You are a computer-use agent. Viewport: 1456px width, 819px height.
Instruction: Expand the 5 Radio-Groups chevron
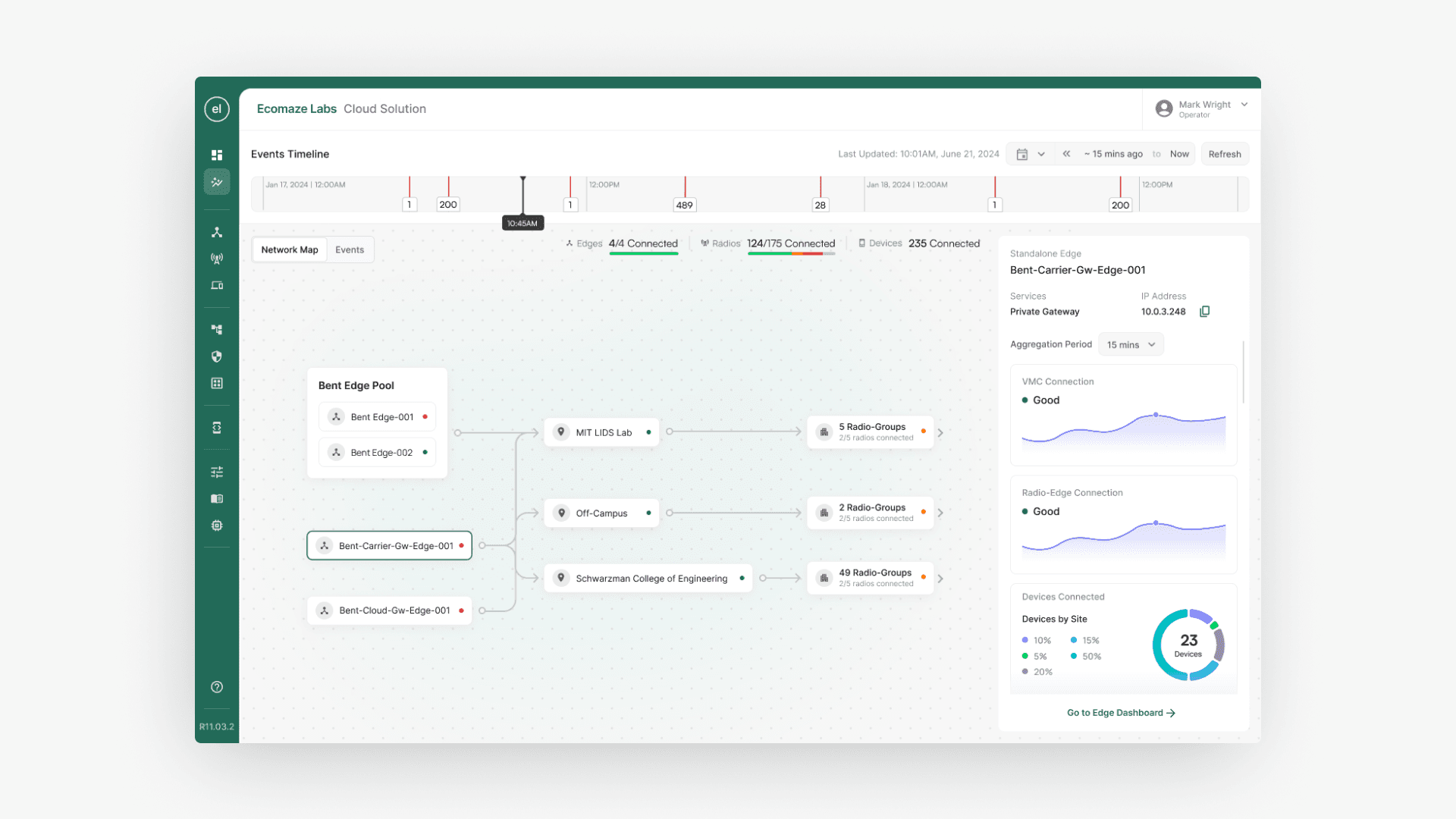[x=940, y=432]
